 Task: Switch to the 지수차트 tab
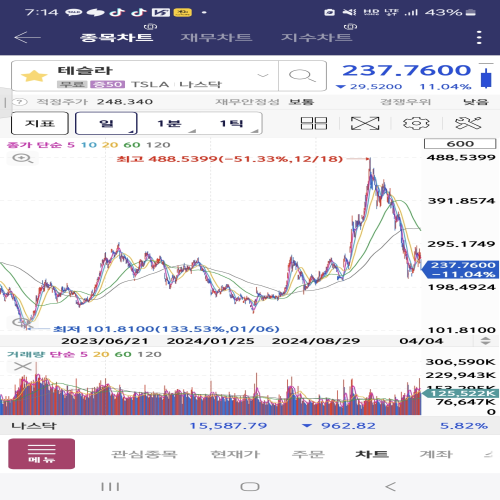click(316, 37)
